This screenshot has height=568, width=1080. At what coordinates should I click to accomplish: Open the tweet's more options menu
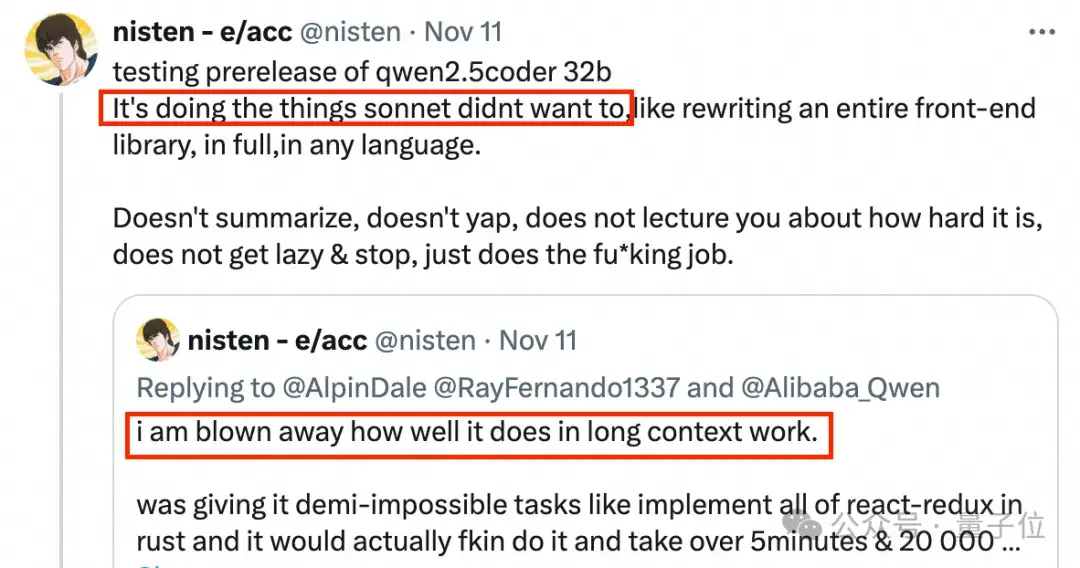1042,31
